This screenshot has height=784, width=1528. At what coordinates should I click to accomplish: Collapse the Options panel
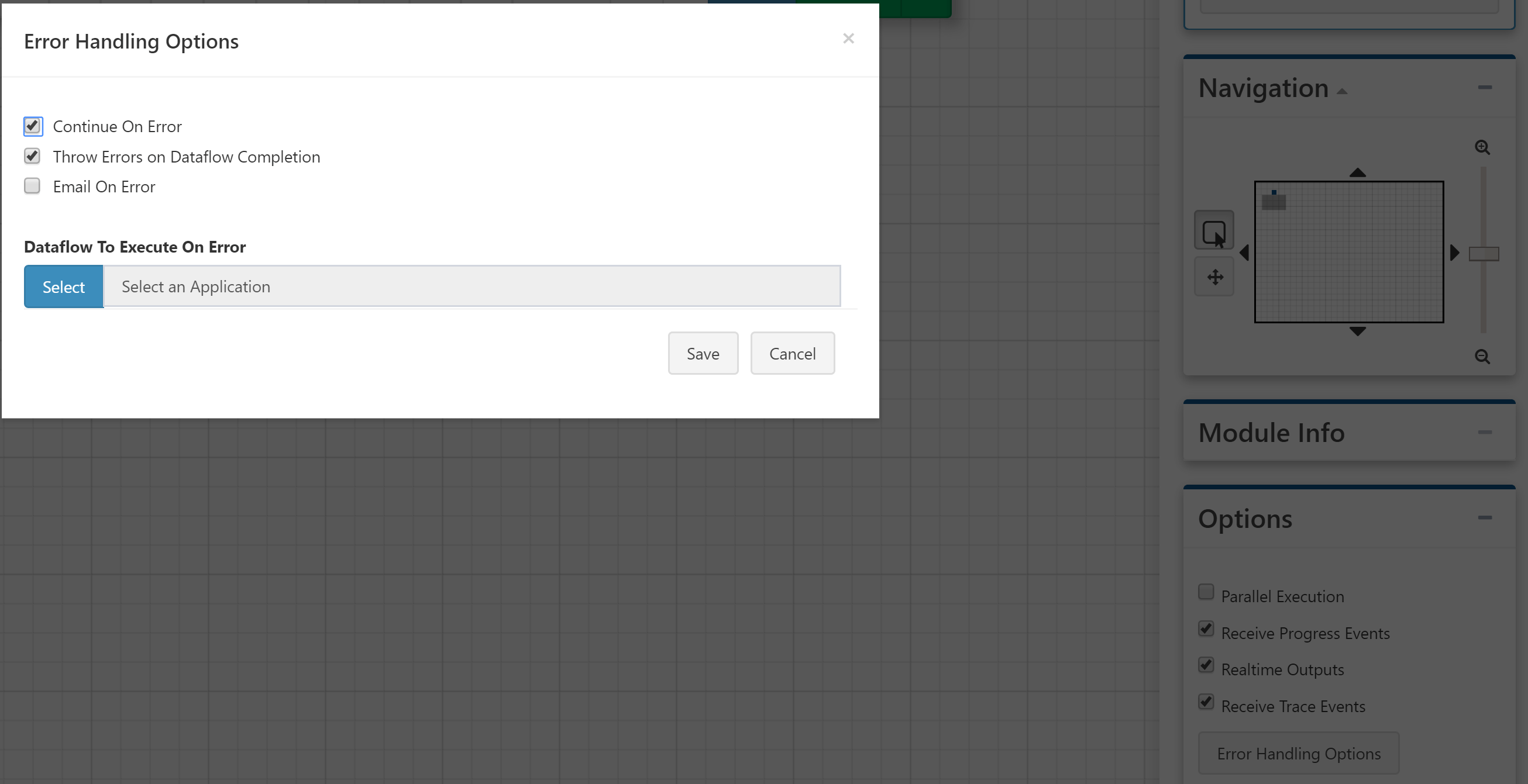[x=1485, y=516]
